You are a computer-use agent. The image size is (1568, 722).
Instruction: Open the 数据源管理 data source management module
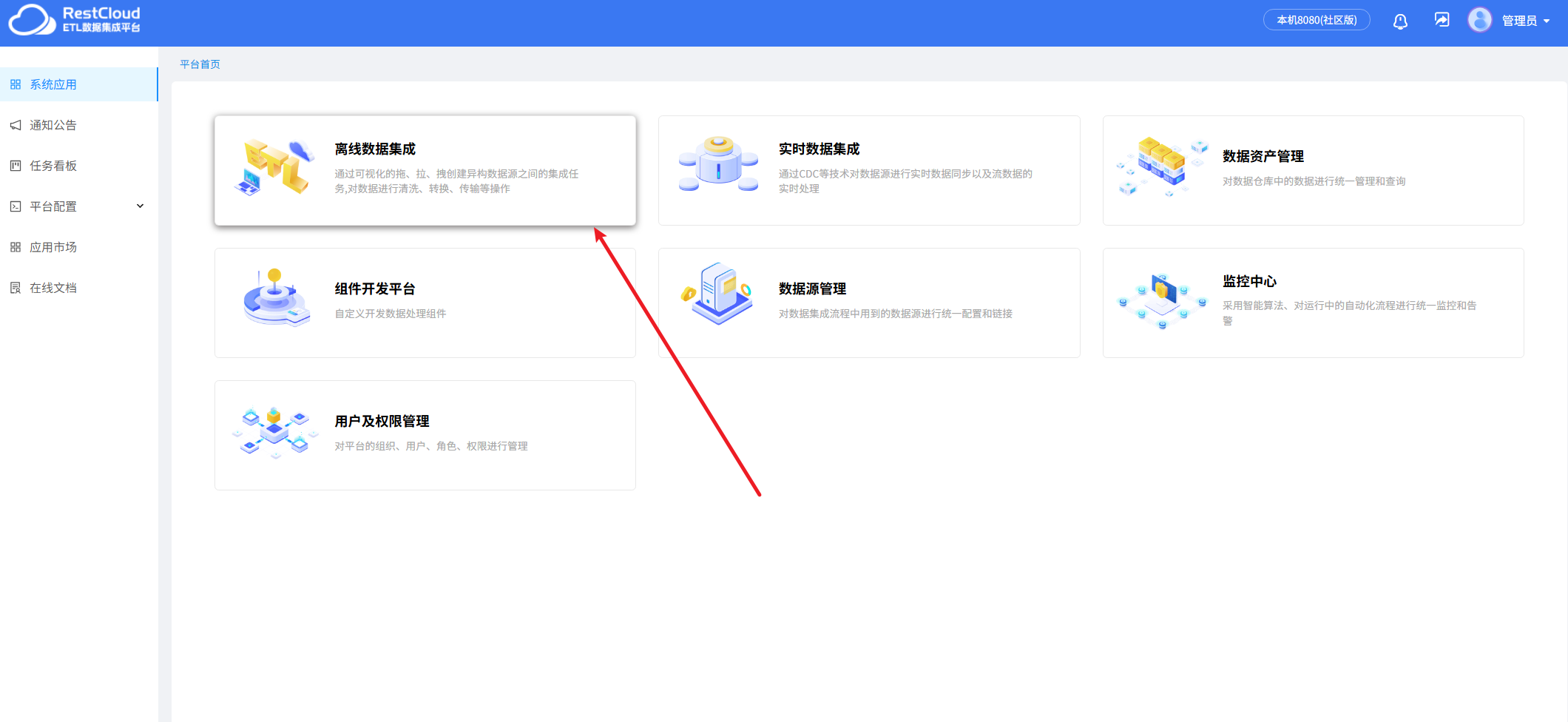pos(868,302)
